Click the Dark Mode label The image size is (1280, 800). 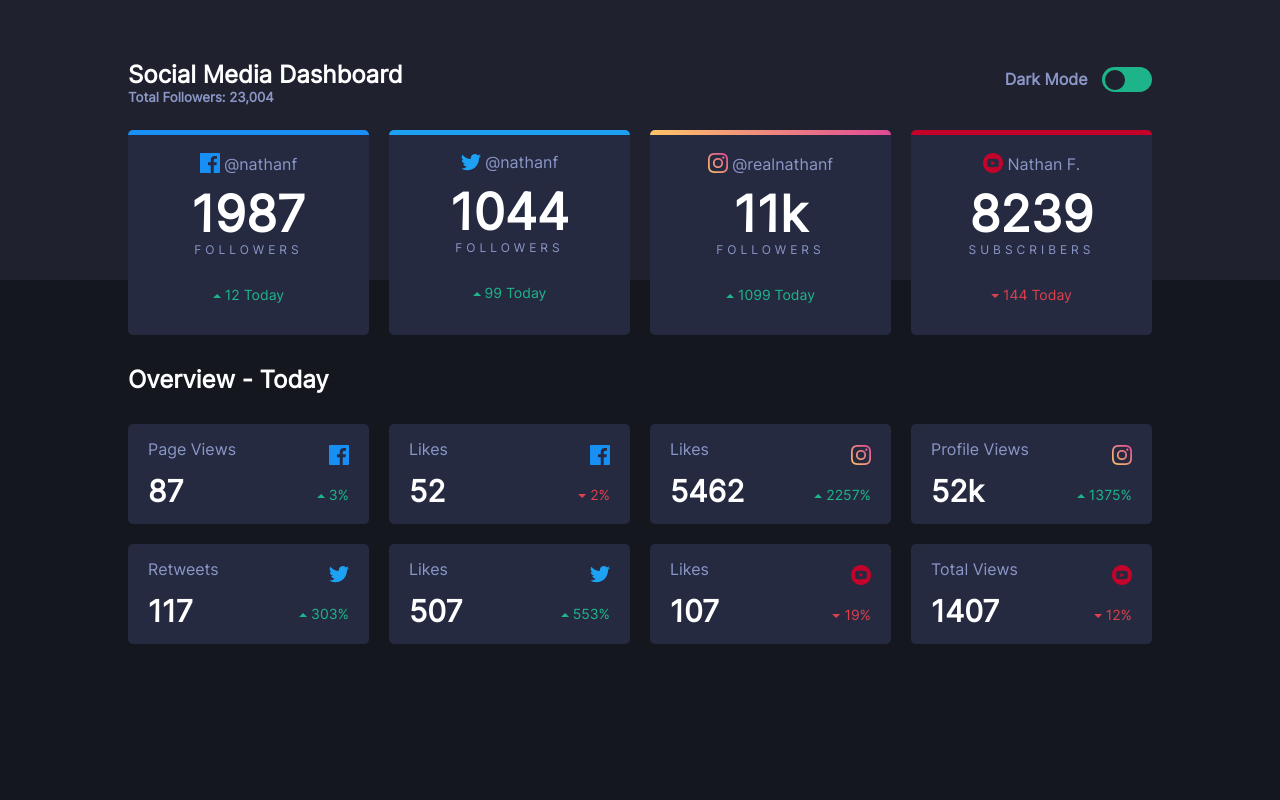(x=1046, y=80)
